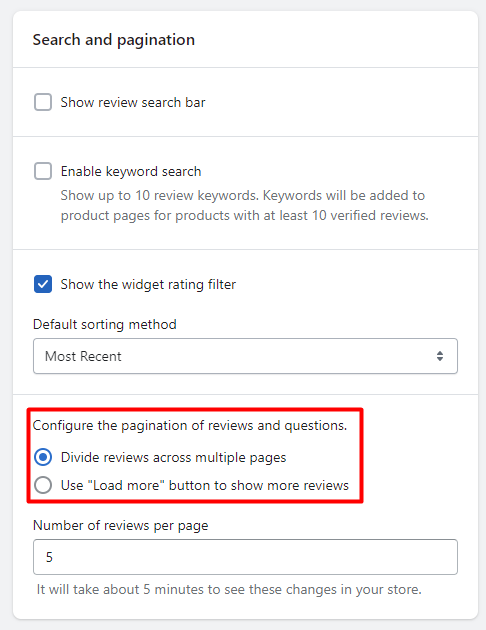Tick the Enable keyword search checkbox
Viewport: 486px width, 630px height.
click(43, 171)
